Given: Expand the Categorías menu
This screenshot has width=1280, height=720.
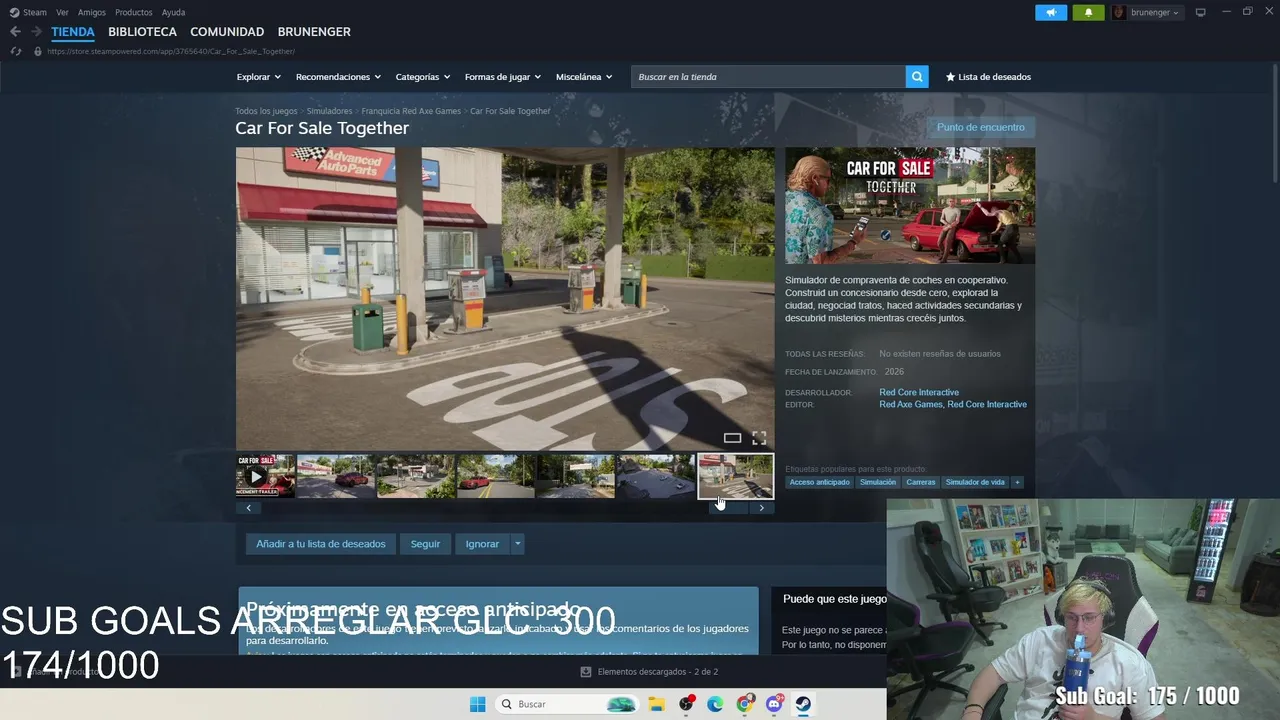Looking at the screenshot, I should (422, 77).
